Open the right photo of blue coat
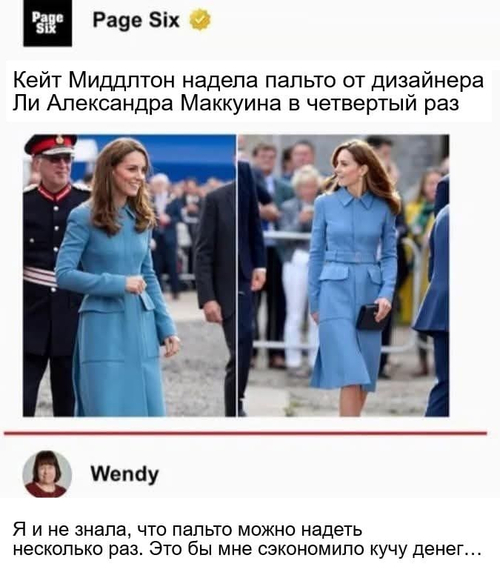The height and width of the screenshot is (578, 500). click(344, 275)
